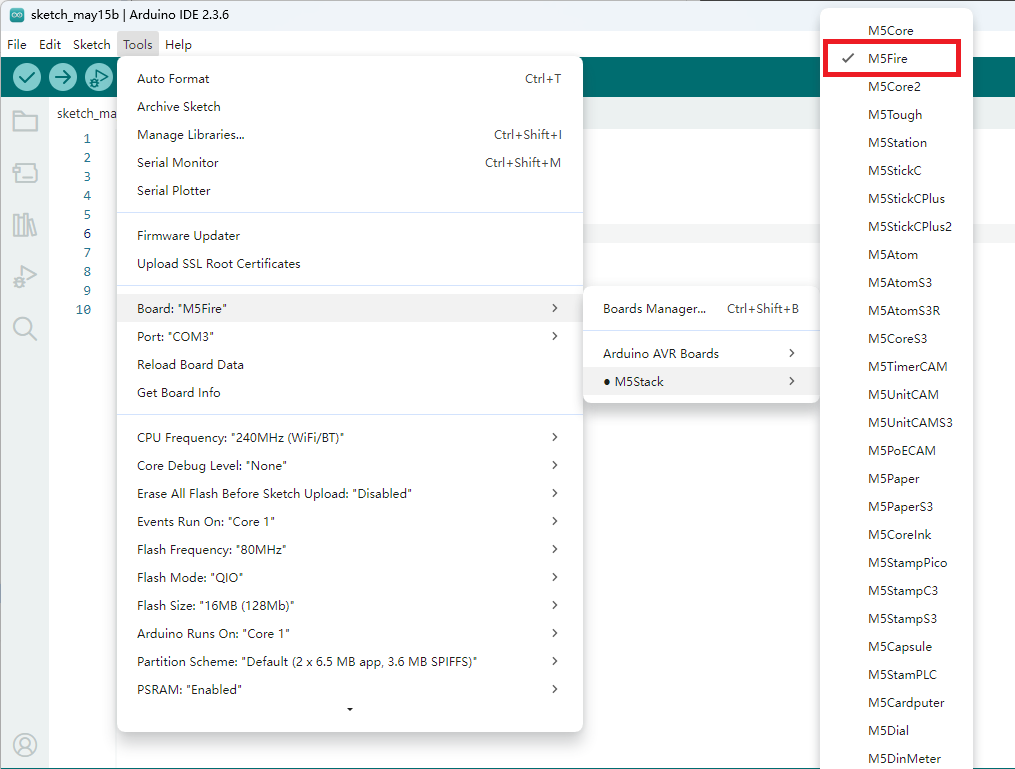This screenshot has width=1015, height=769.
Task: Expand the Partition Scheme submenu
Action: point(350,662)
